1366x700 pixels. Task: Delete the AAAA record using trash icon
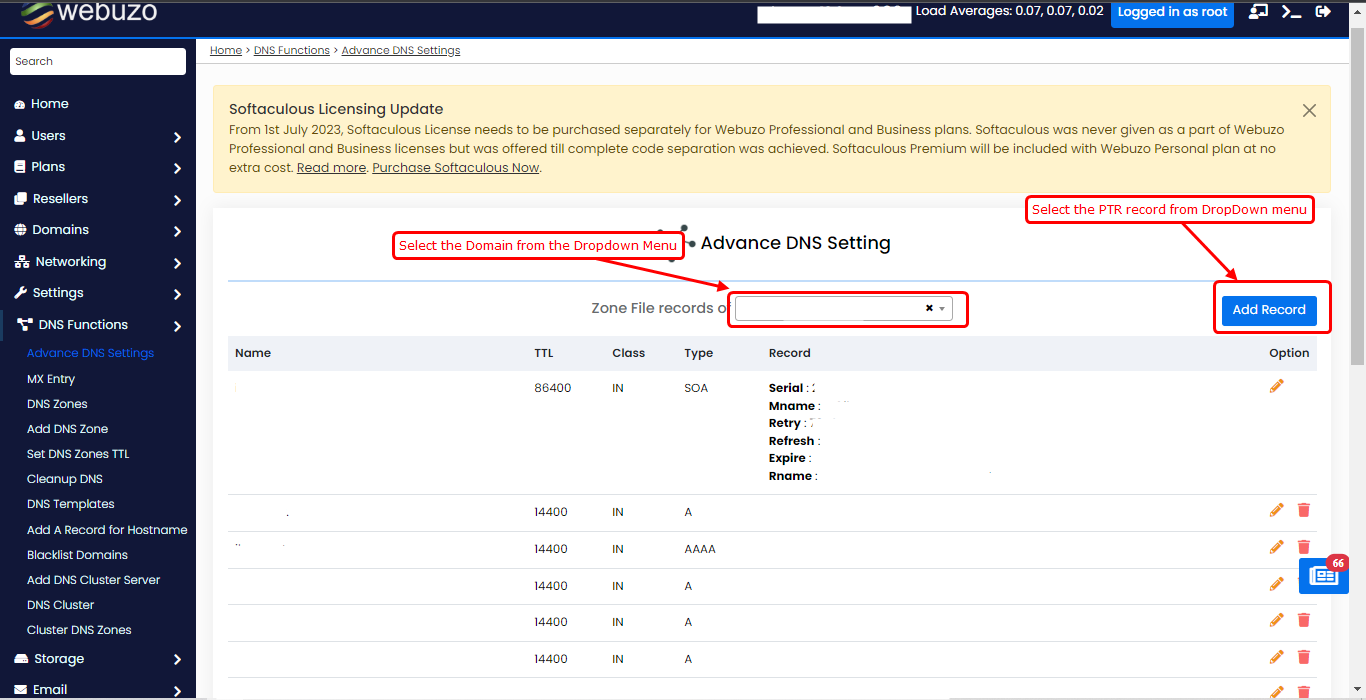click(x=1303, y=547)
